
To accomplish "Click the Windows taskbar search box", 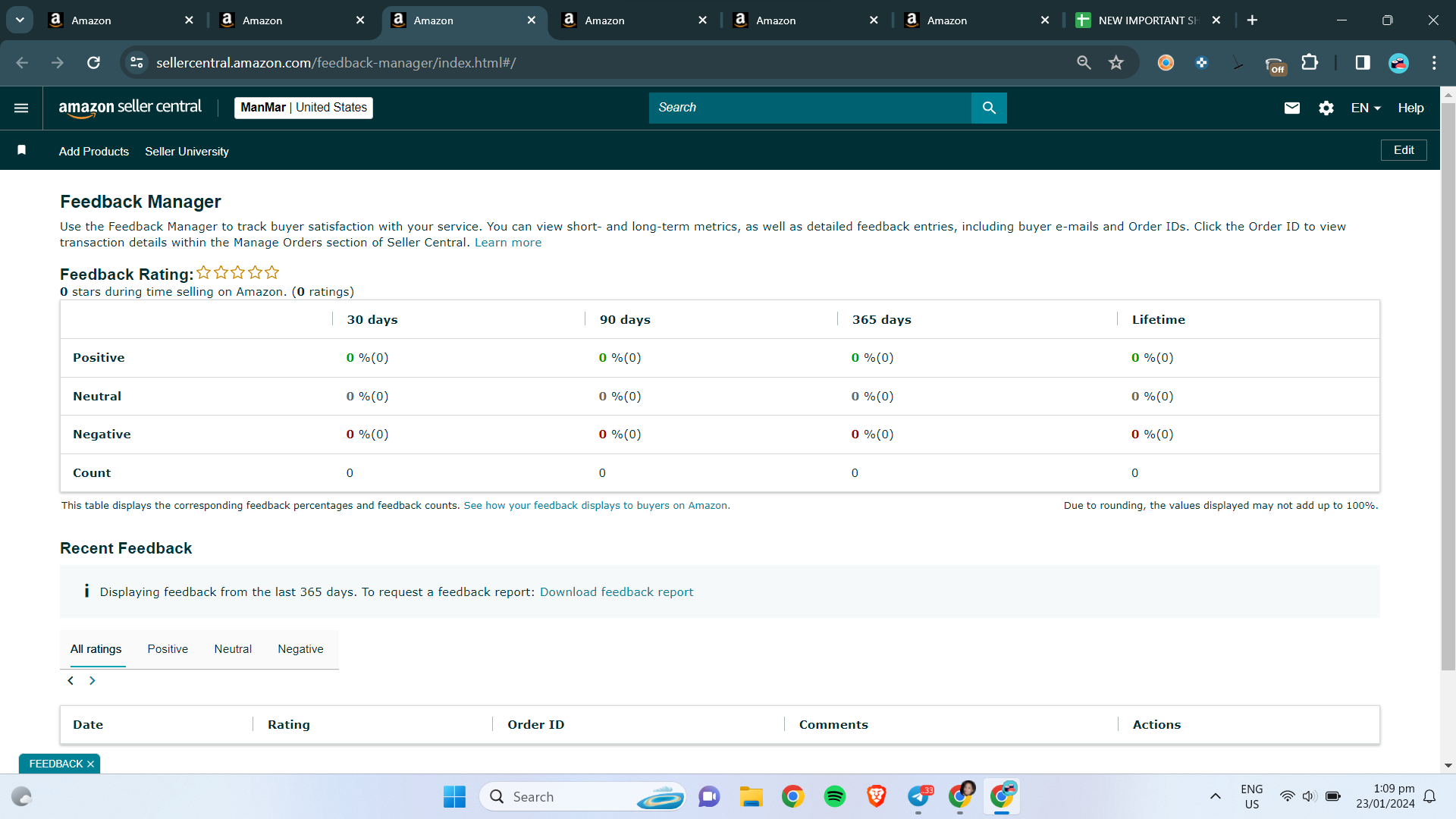I will pyautogui.click(x=582, y=796).
